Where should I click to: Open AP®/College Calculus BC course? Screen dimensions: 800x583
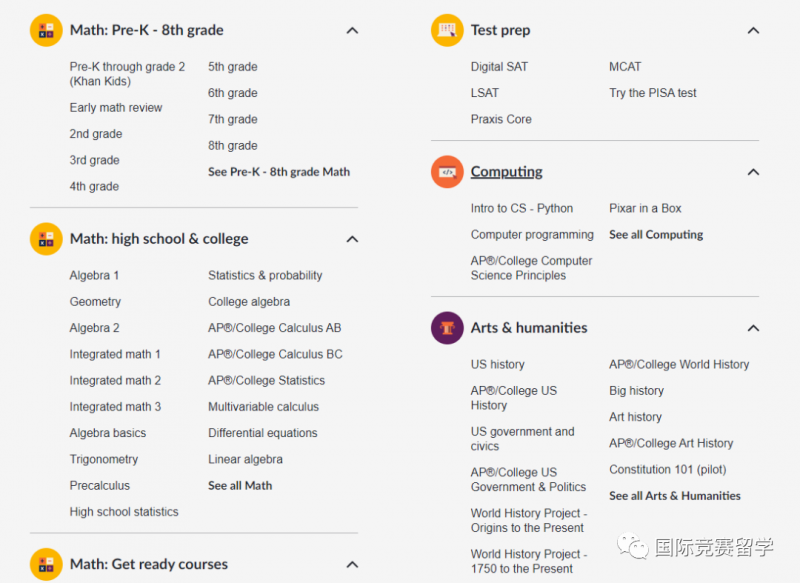[275, 354]
